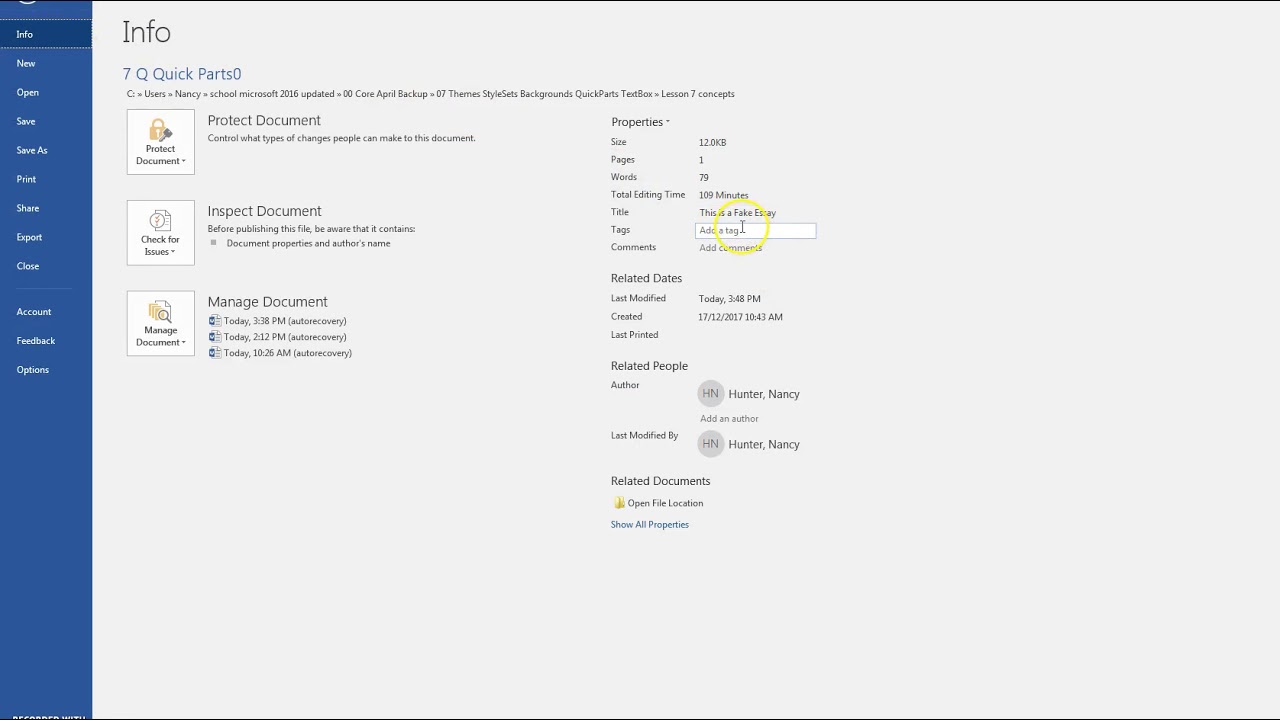Click the Word icon beside the 3:38 PM version
Screen dimensions: 1280x720
coord(214,321)
